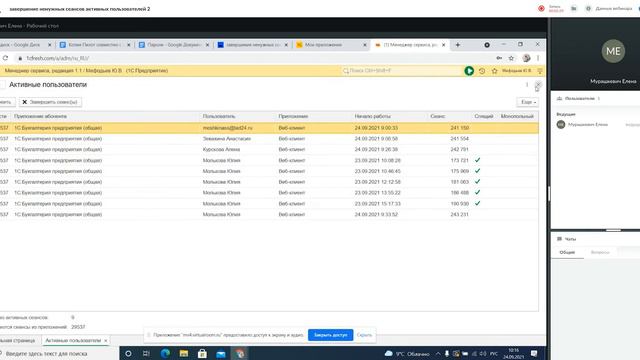Click the green play-circle icon in 1C header
This screenshot has height=360, width=640.
pos(469,71)
